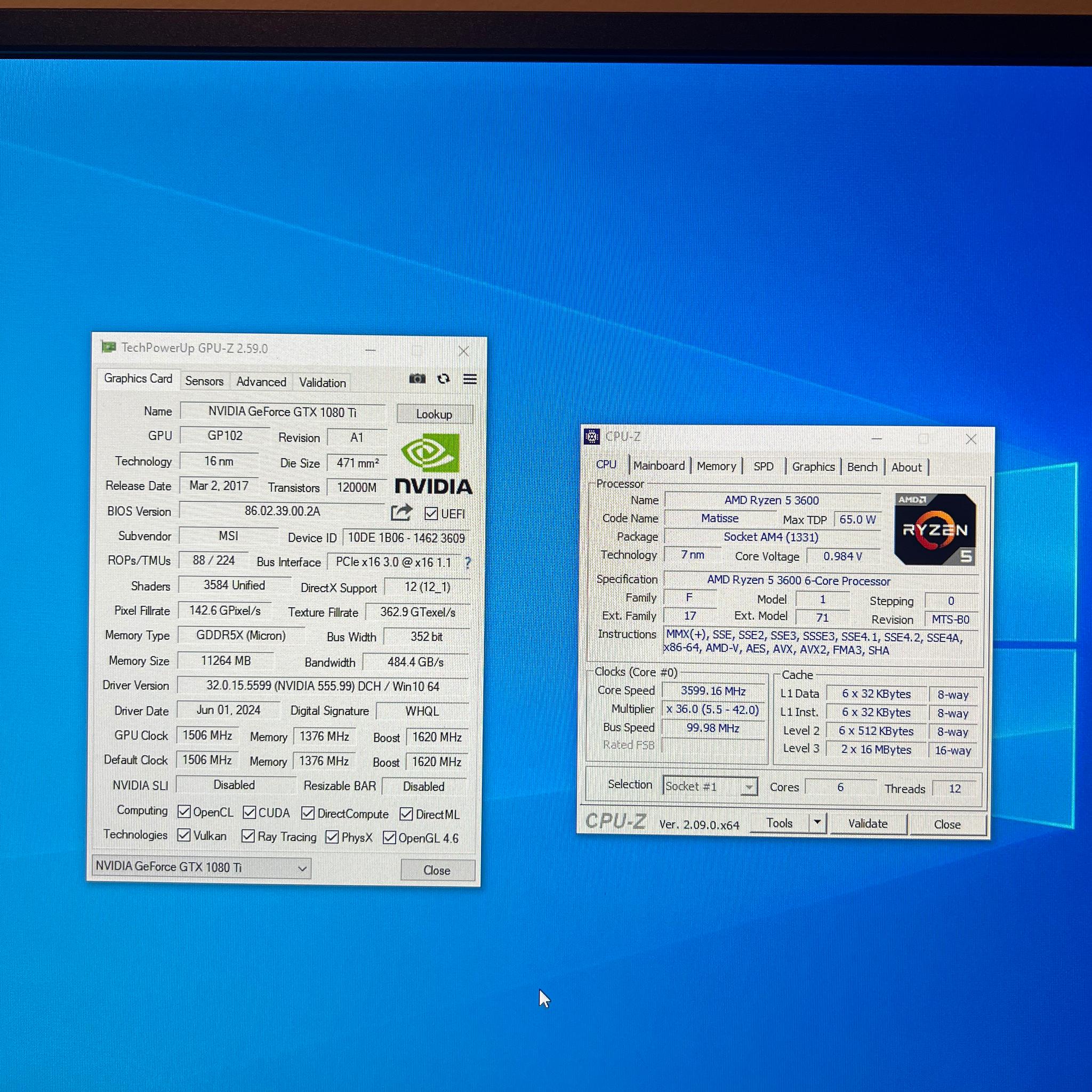Open the Socket #1 selection dropdown

(710, 786)
